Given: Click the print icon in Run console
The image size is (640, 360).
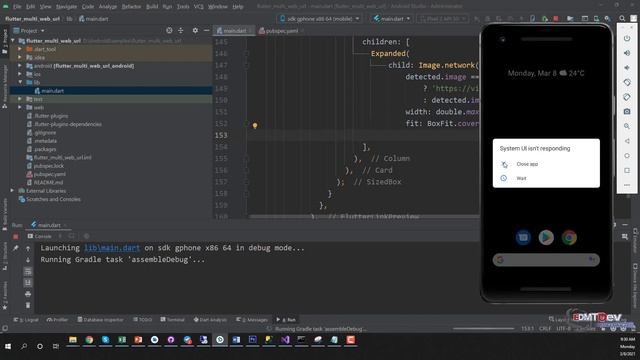Looking at the screenshot, I should pyautogui.click(x=28, y=294).
